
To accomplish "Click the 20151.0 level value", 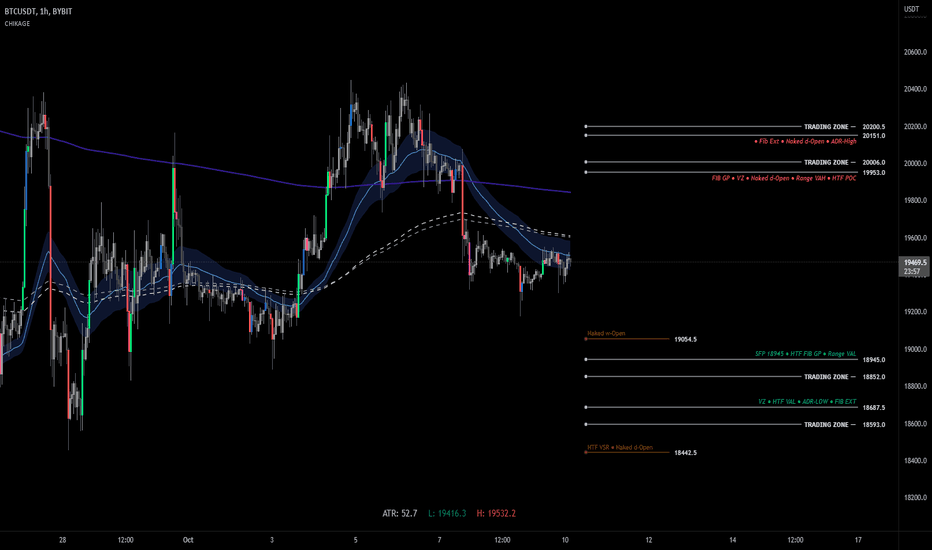I will point(874,136).
